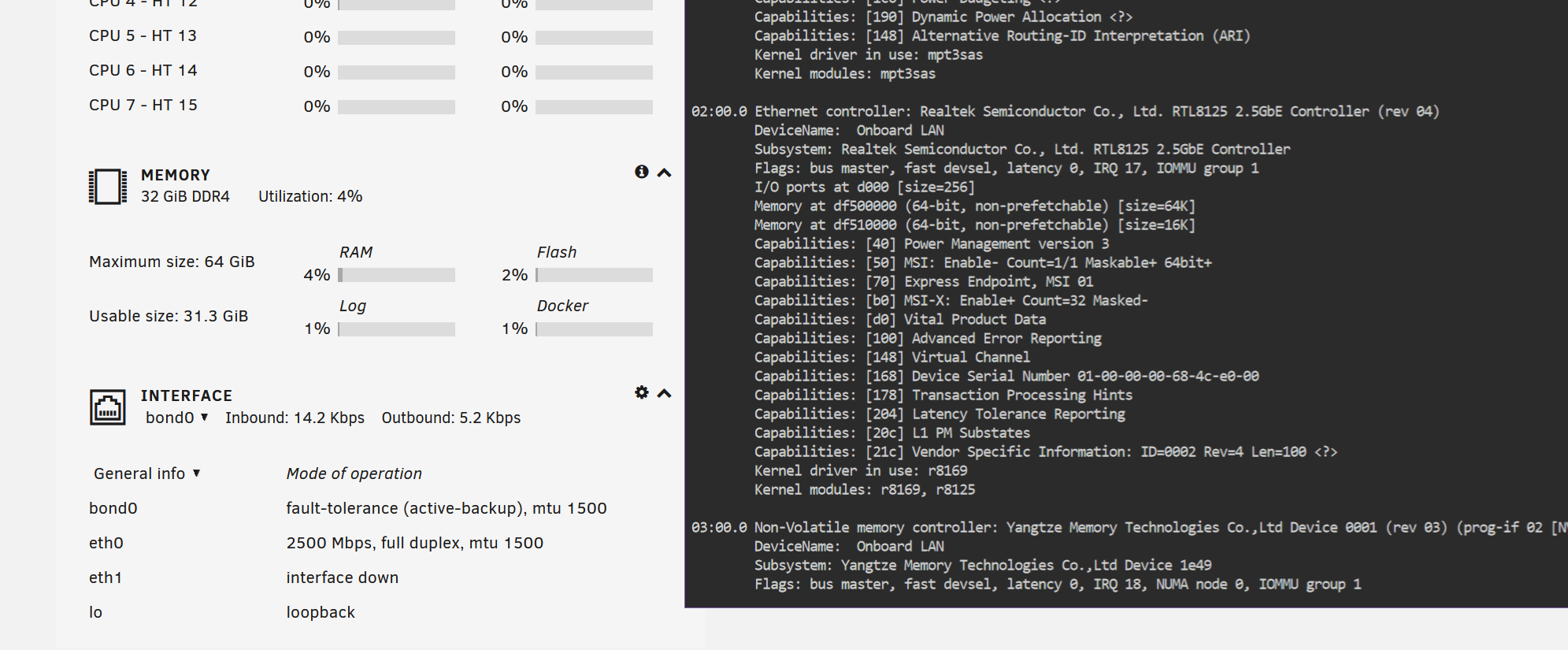The height and width of the screenshot is (650, 1568).
Task: Click the RAM usage bar
Action: coord(396,275)
